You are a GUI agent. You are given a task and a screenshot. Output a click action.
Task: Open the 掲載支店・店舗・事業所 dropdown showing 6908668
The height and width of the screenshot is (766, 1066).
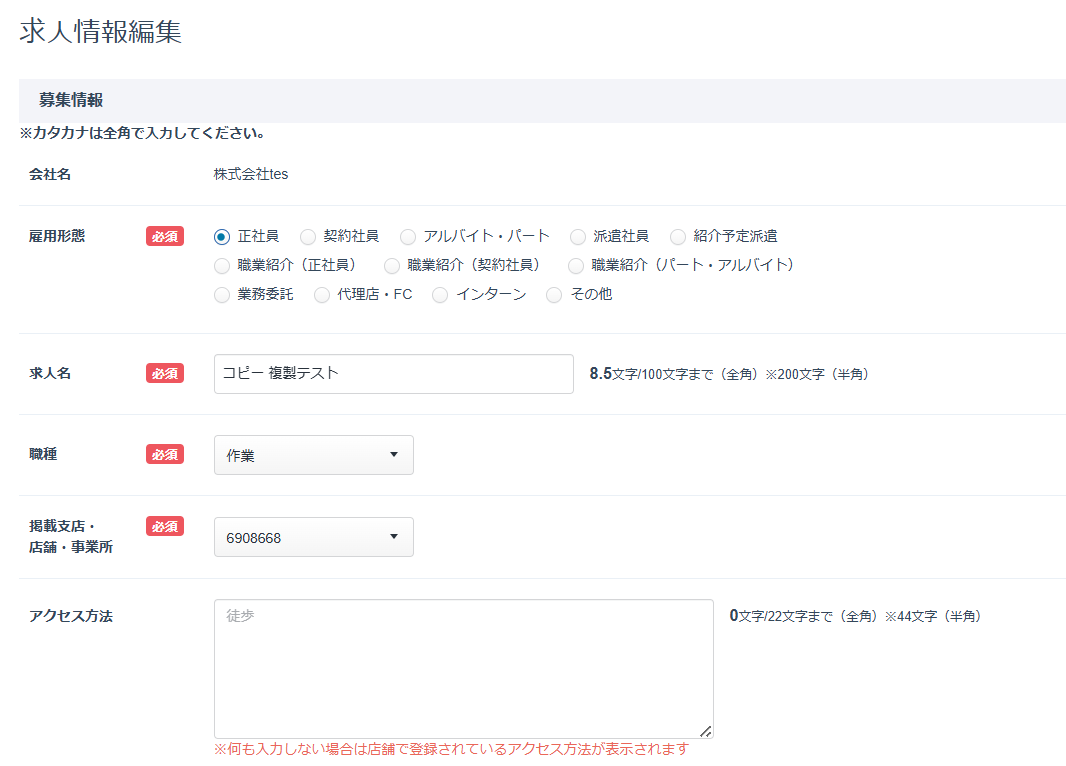click(313, 536)
